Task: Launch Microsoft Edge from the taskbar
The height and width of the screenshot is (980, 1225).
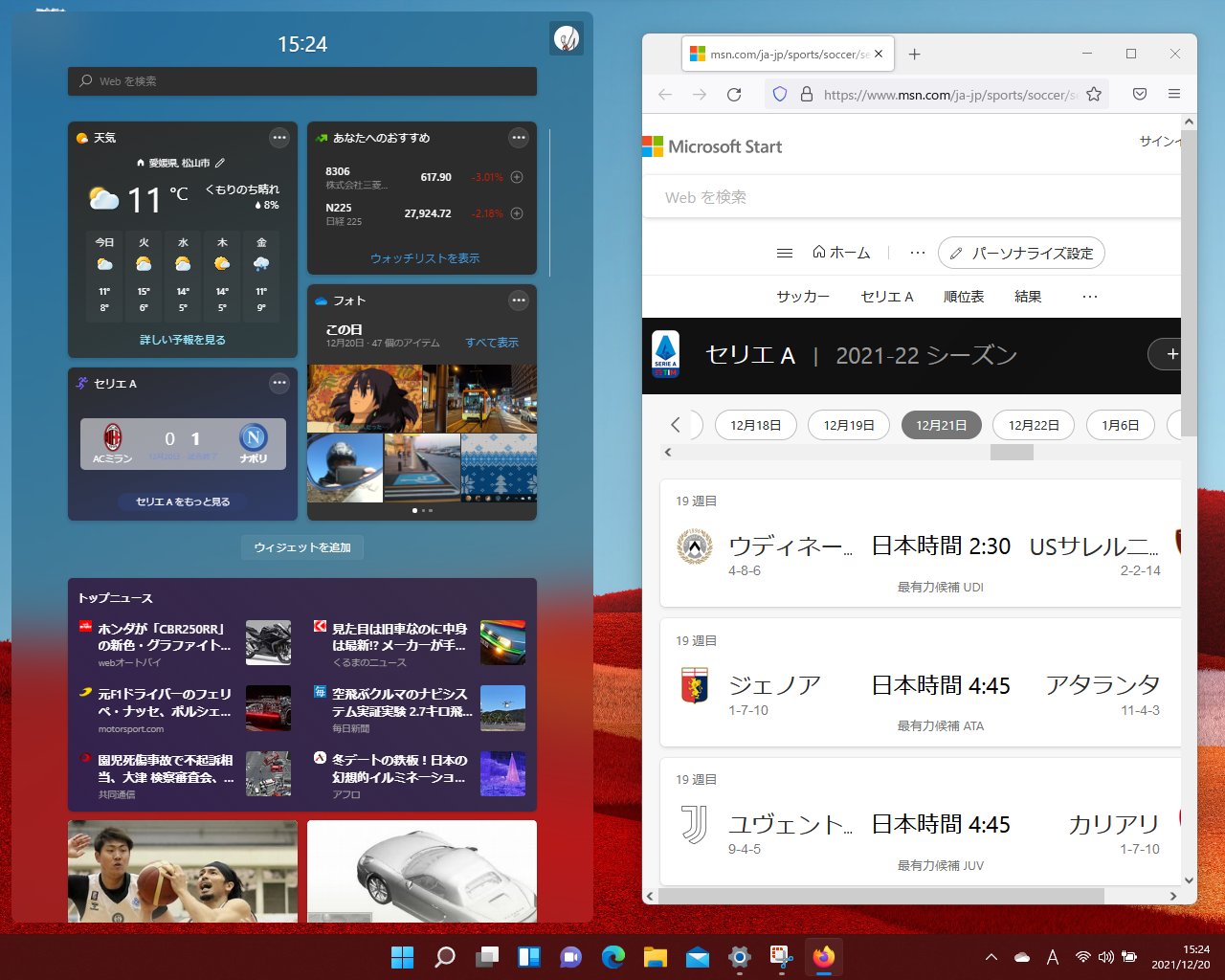Action: 612,956
